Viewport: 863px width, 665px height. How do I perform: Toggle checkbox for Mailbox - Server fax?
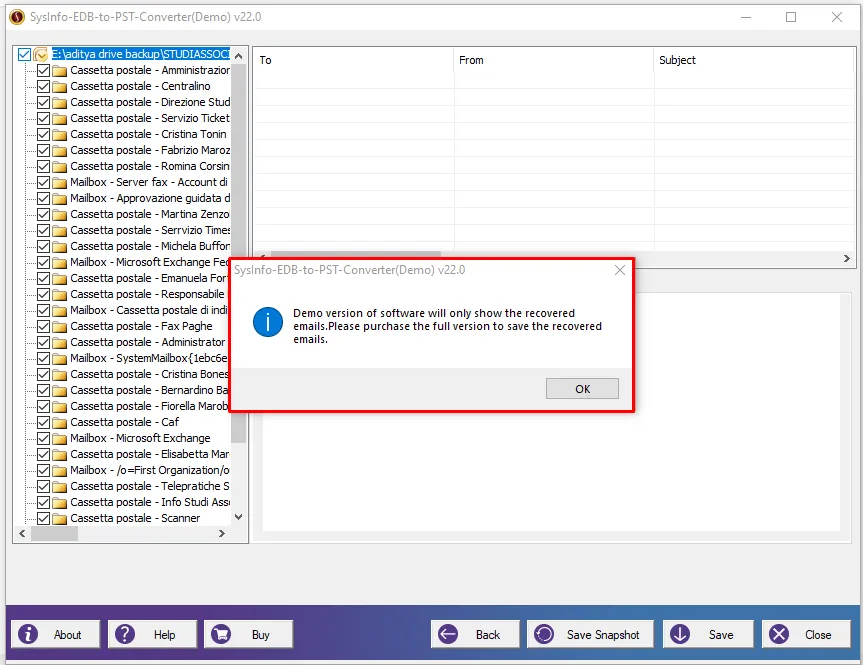coord(43,182)
